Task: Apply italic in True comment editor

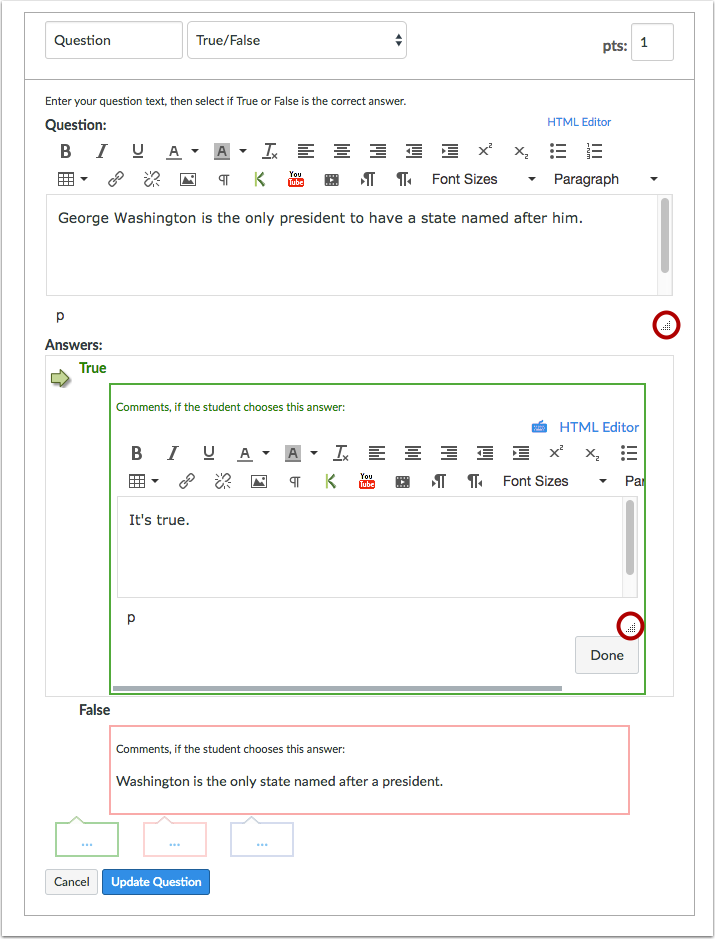Action: click(172, 453)
